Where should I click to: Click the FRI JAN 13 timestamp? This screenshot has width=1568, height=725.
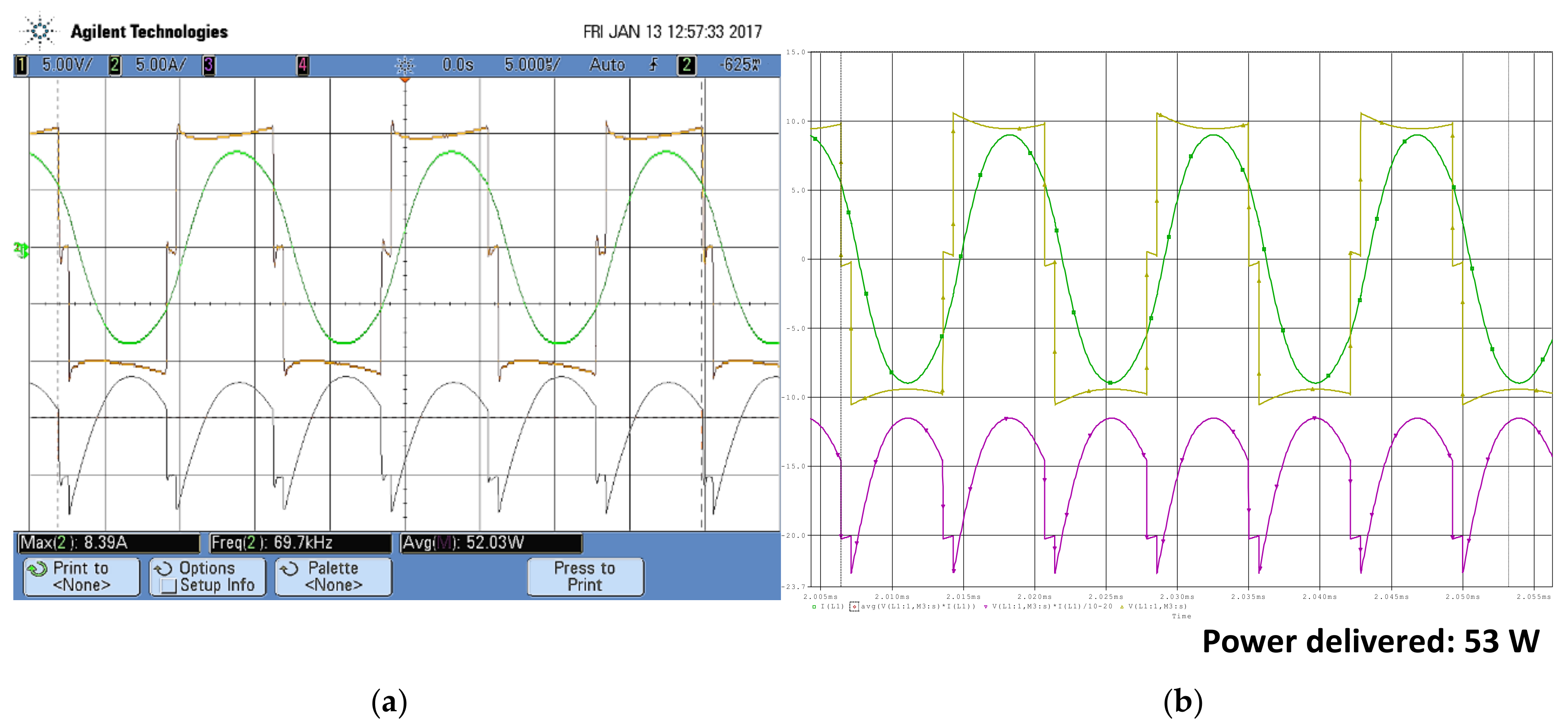pos(672,31)
